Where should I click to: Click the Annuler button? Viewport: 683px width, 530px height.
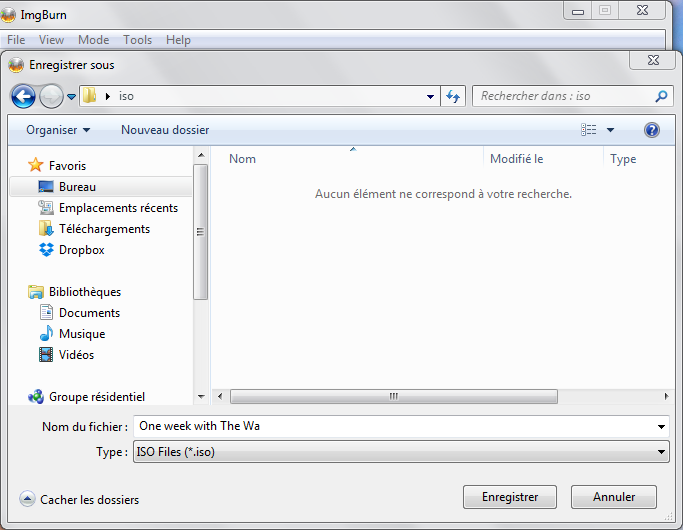tap(614, 497)
